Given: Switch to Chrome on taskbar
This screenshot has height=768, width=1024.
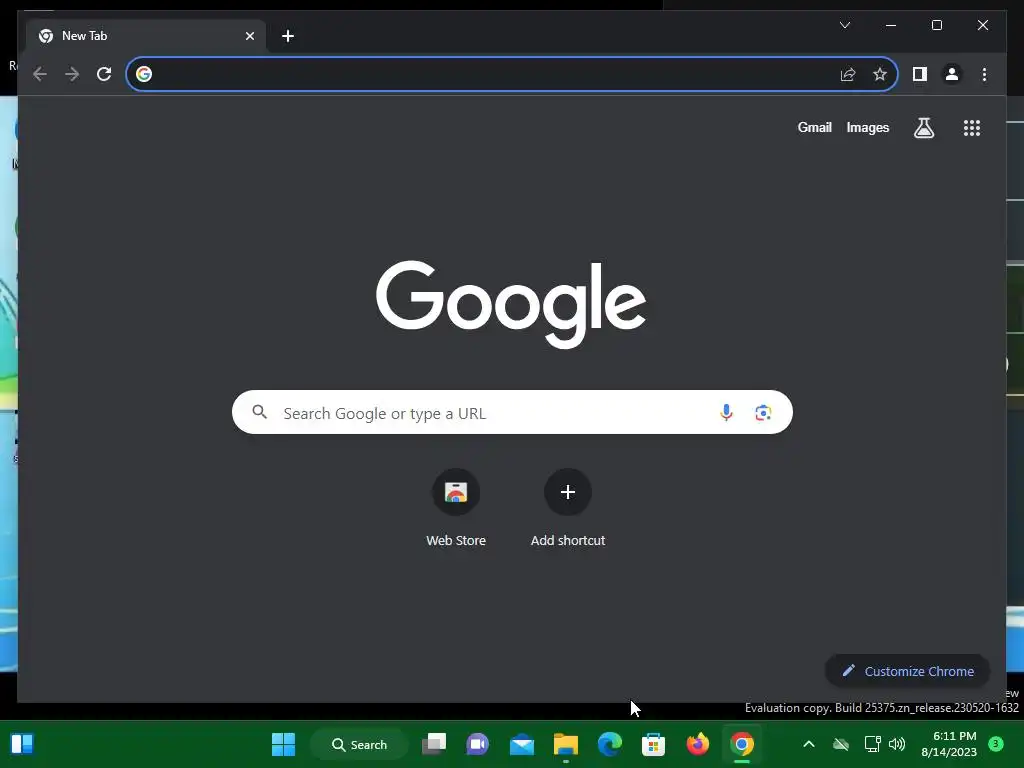Looking at the screenshot, I should [741, 744].
